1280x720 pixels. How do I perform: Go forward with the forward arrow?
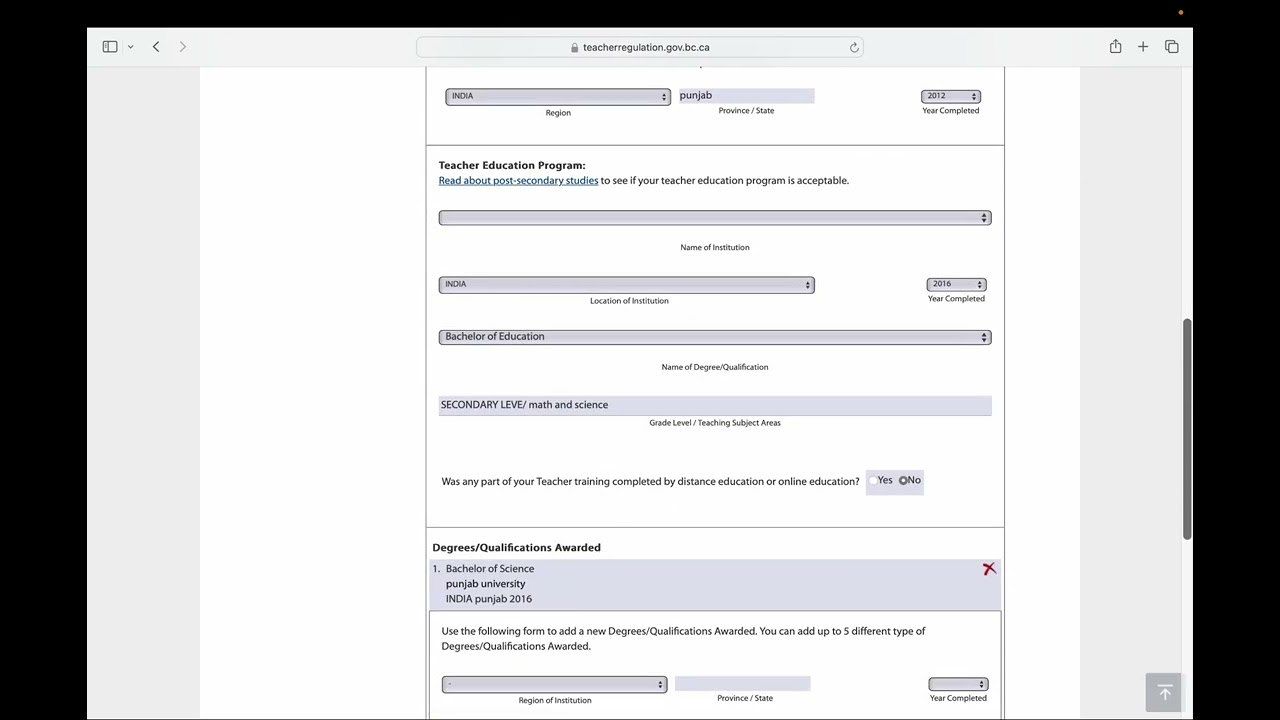[182, 47]
